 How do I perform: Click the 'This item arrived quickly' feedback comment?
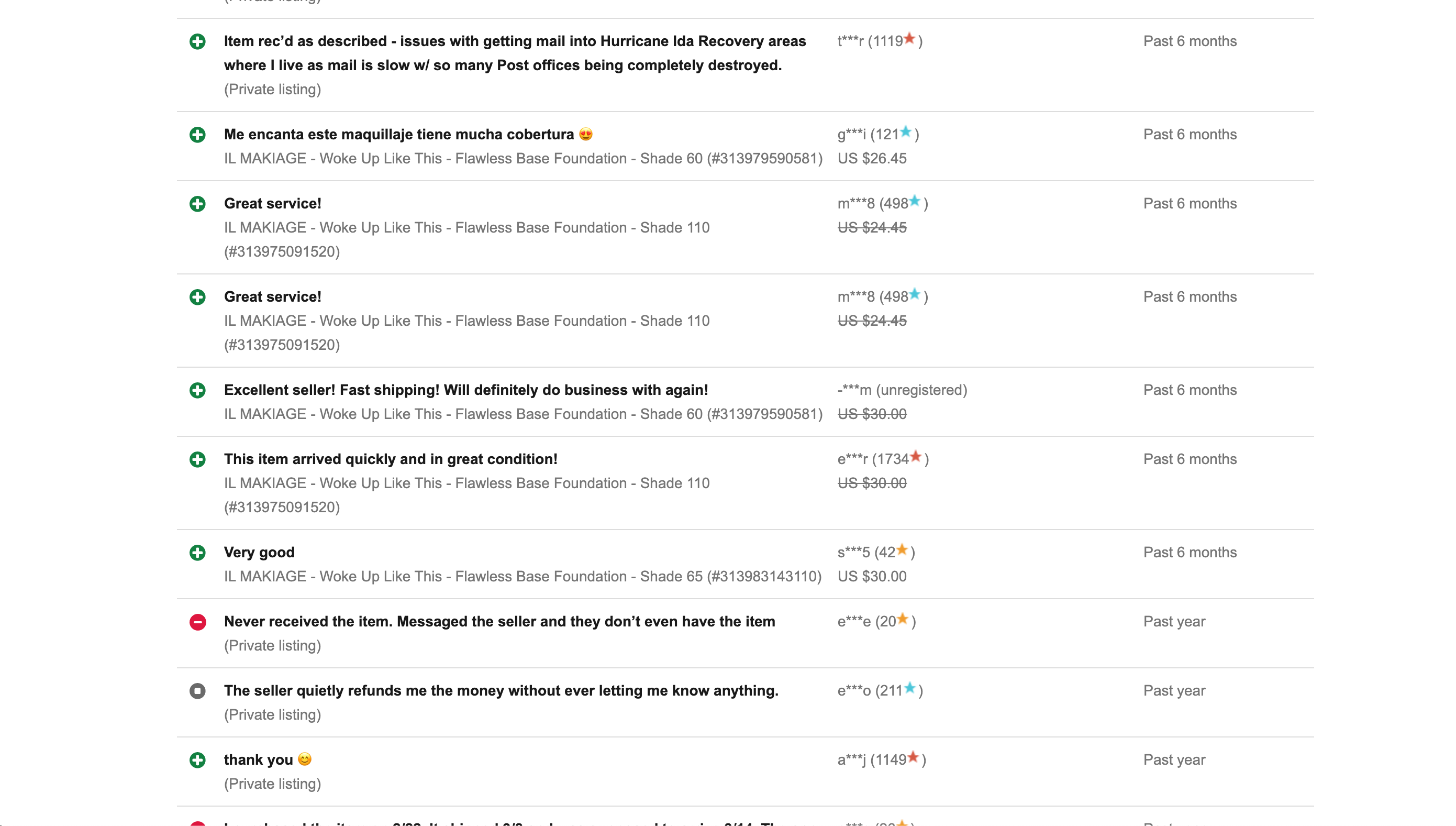(390, 459)
